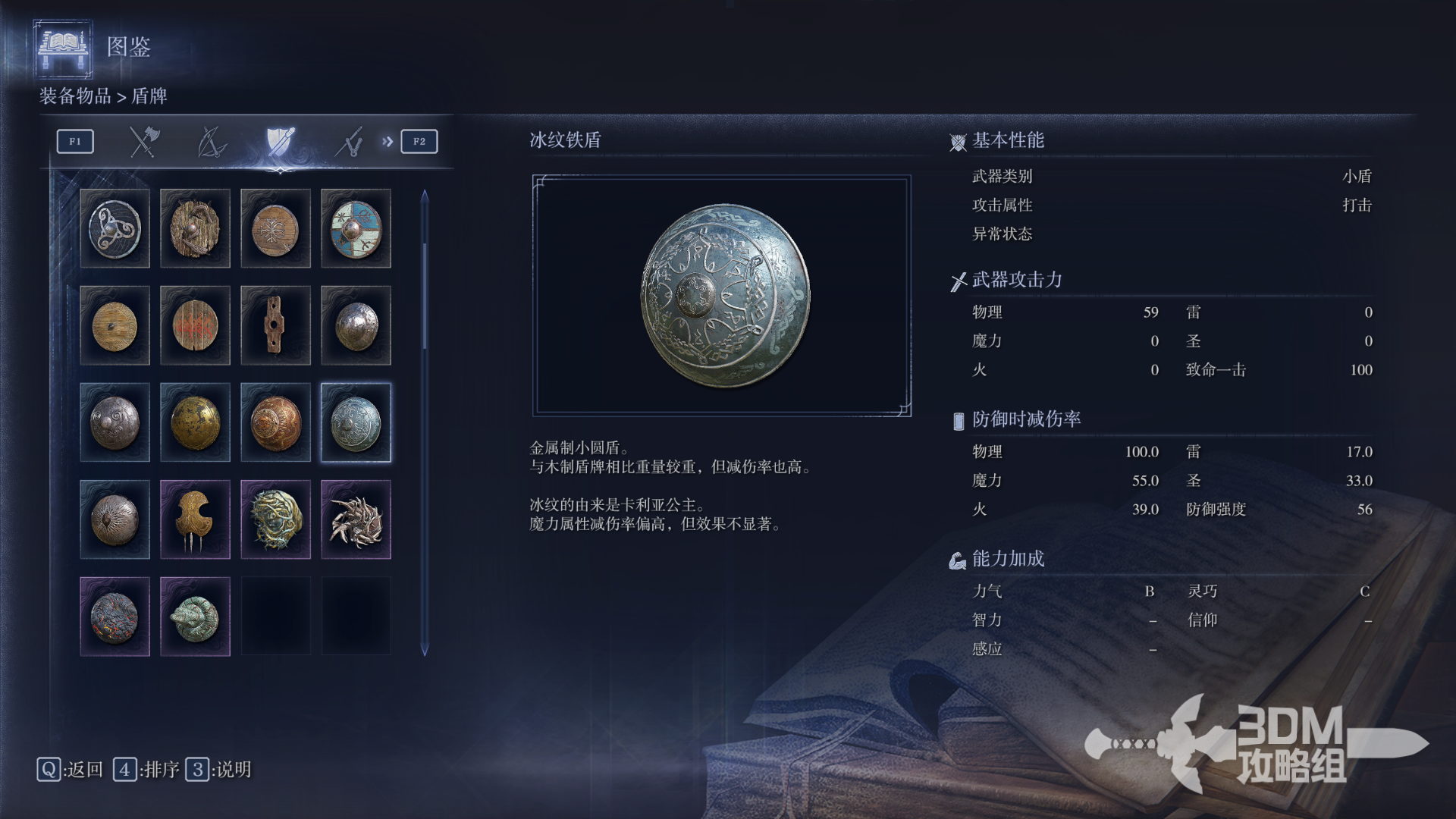The height and width of the screenshot is (819, 1456).
Task: Open the shield category tab icon
Action: 280,141
